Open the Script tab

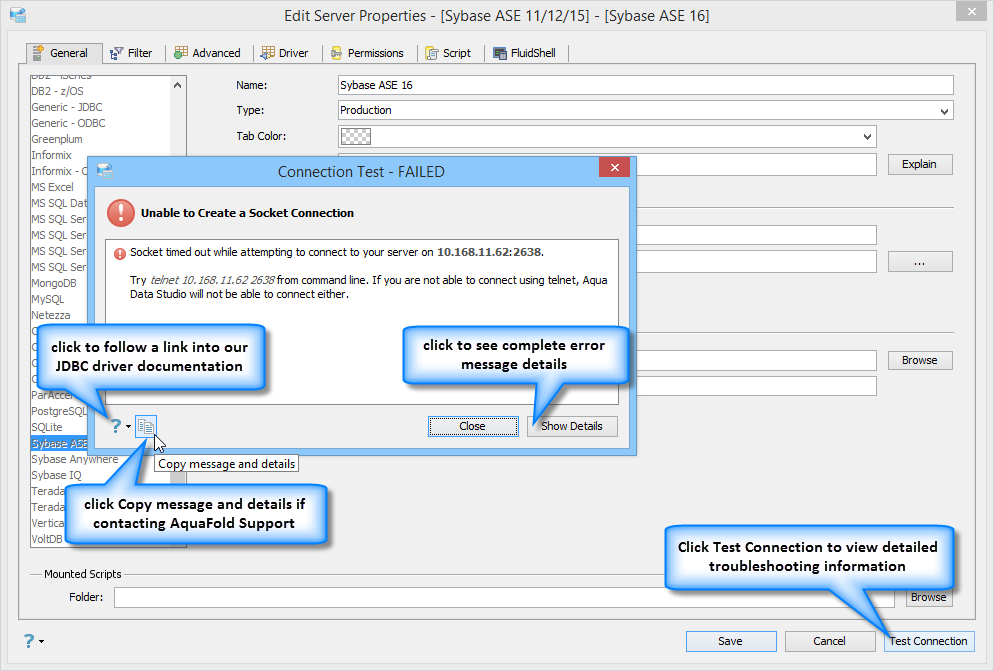449,53
